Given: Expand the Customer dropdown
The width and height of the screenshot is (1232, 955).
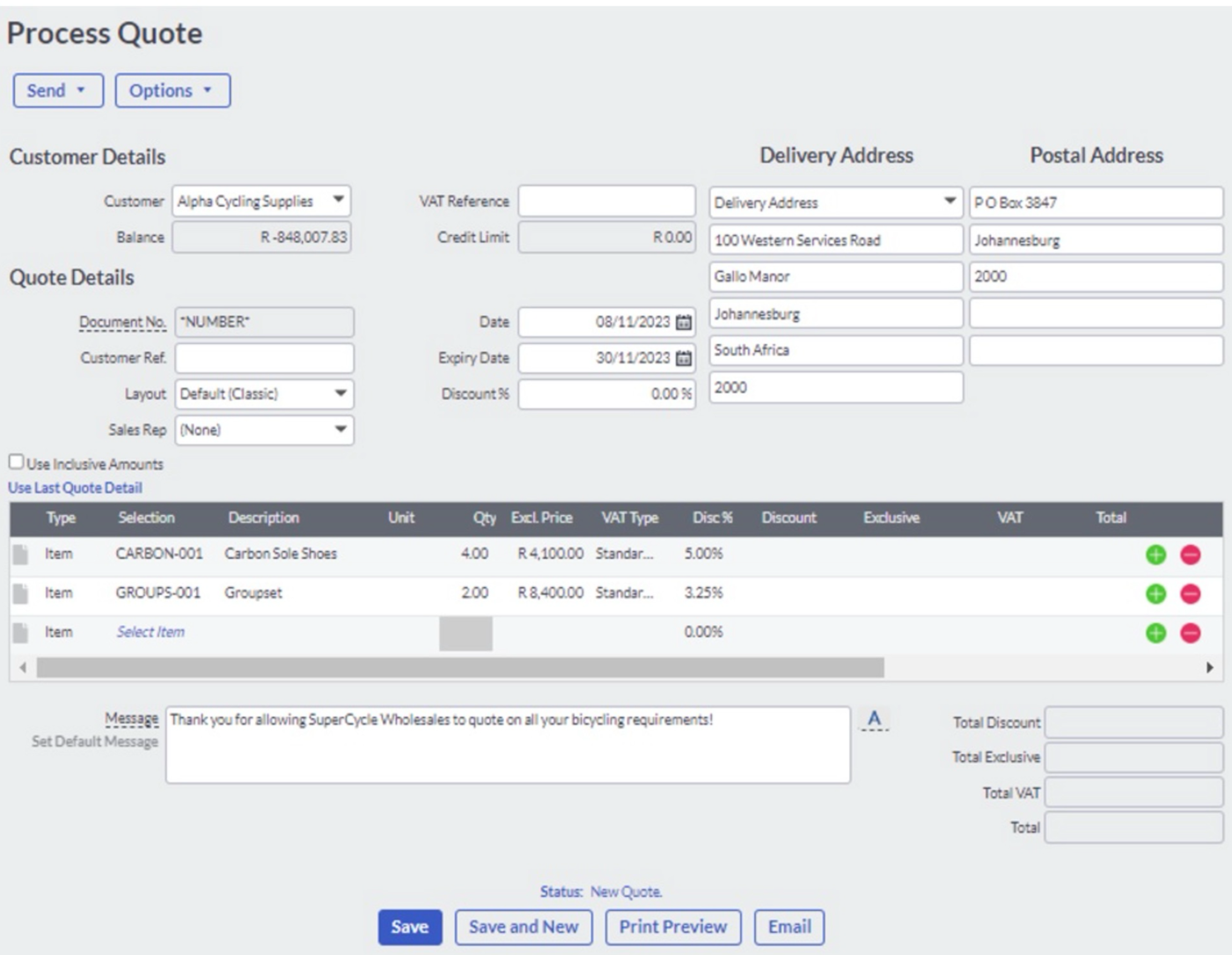Looking at the screenshot, I should (338, 201).
